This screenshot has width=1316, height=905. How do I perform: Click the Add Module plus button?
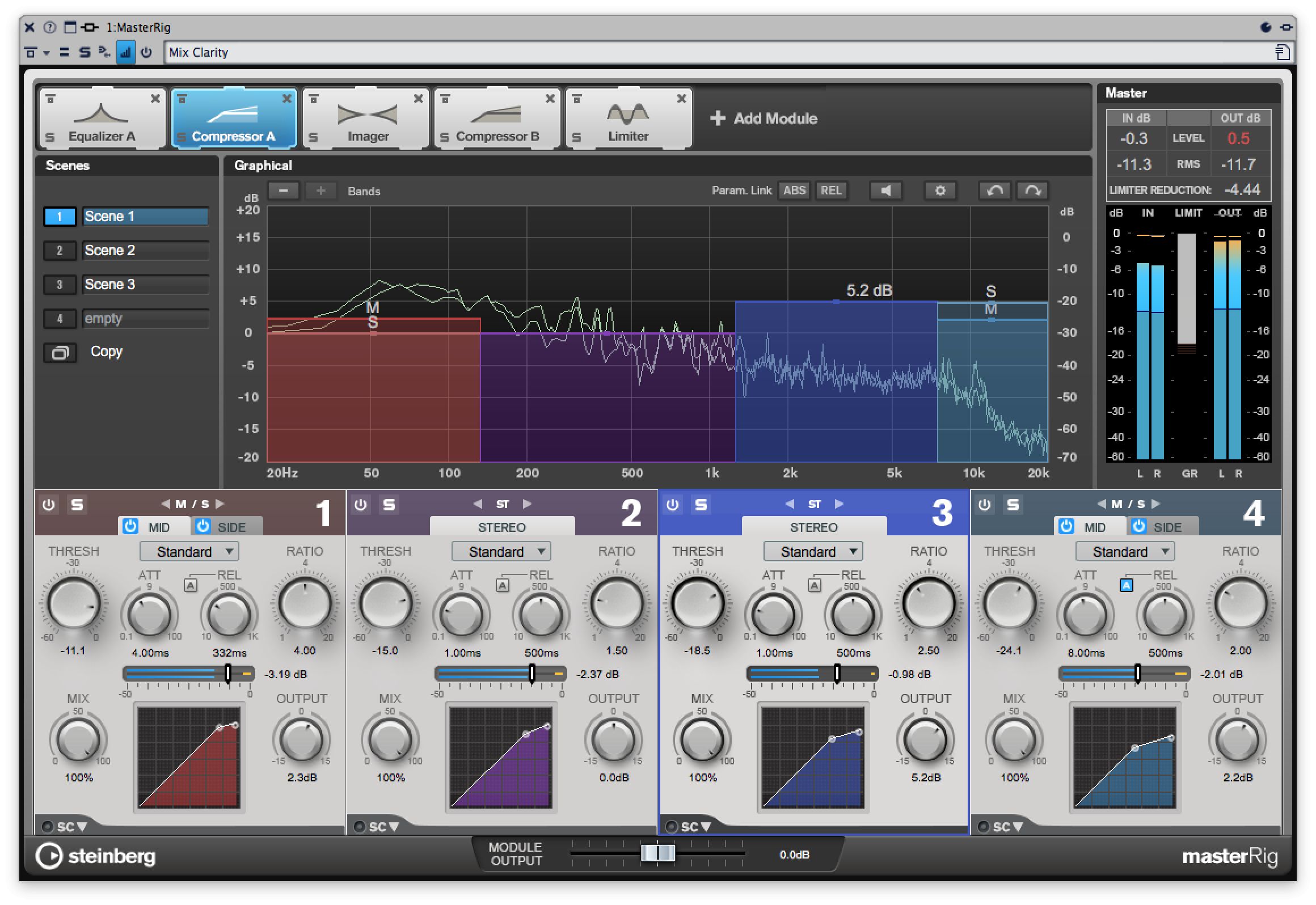718,118
